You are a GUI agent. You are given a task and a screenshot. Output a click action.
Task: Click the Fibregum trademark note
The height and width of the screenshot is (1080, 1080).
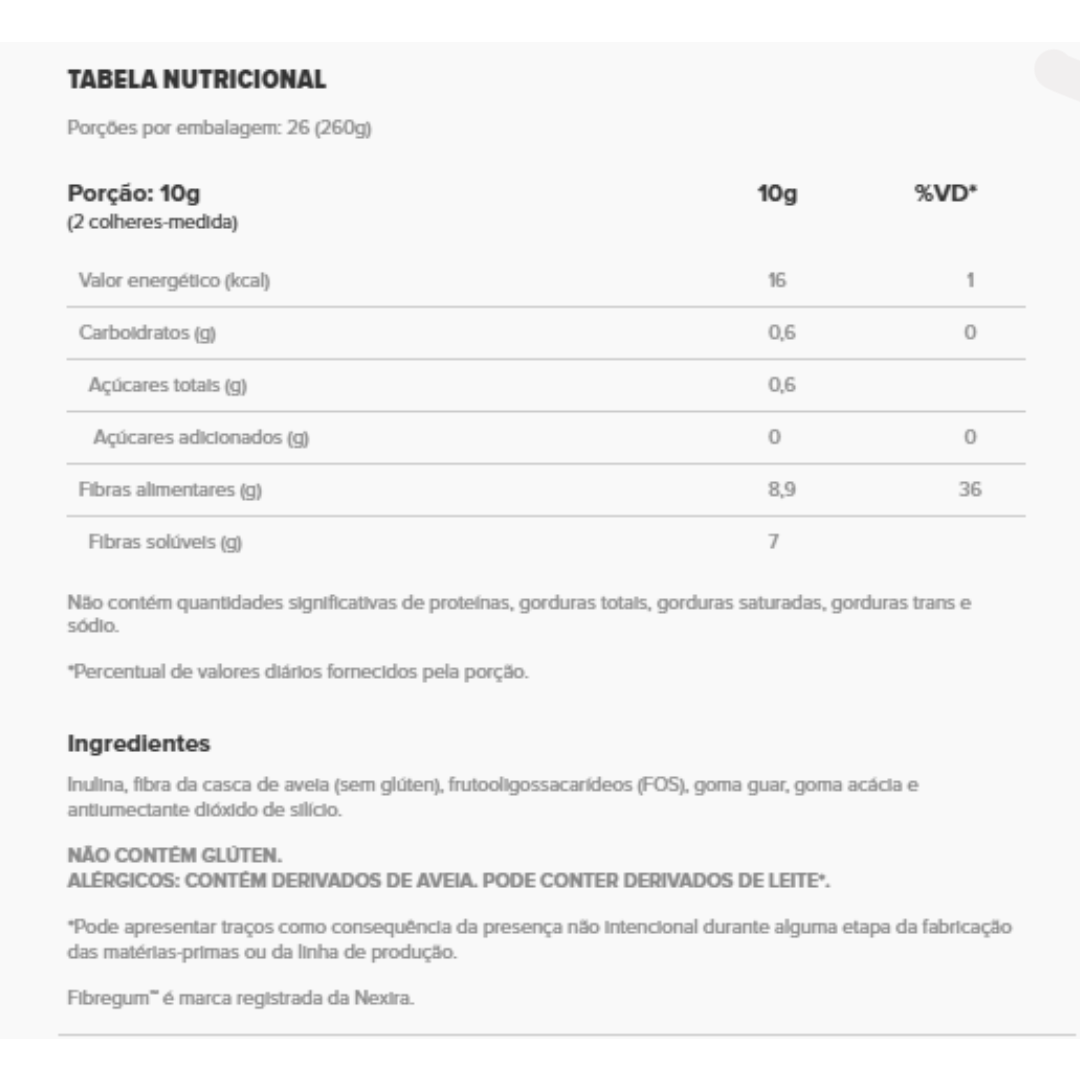240,998
